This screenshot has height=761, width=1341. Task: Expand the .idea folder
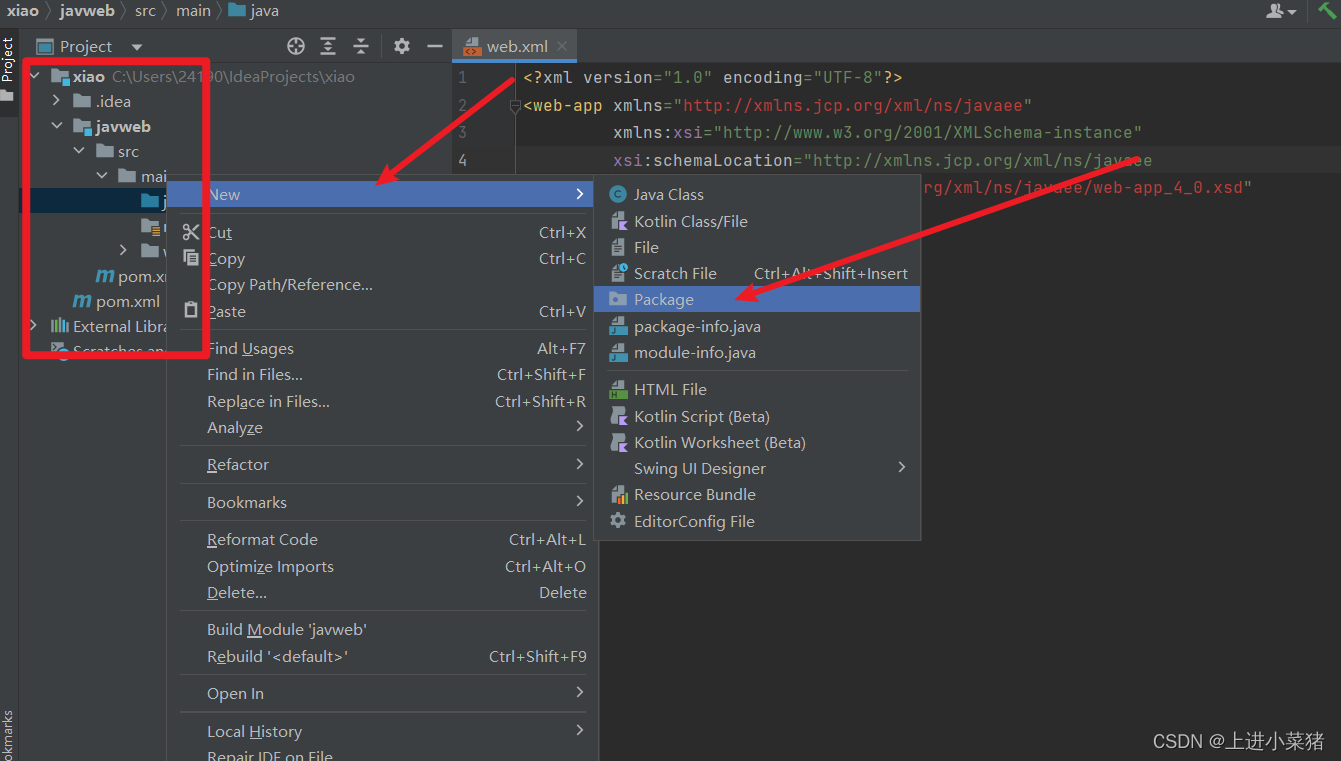57,101
